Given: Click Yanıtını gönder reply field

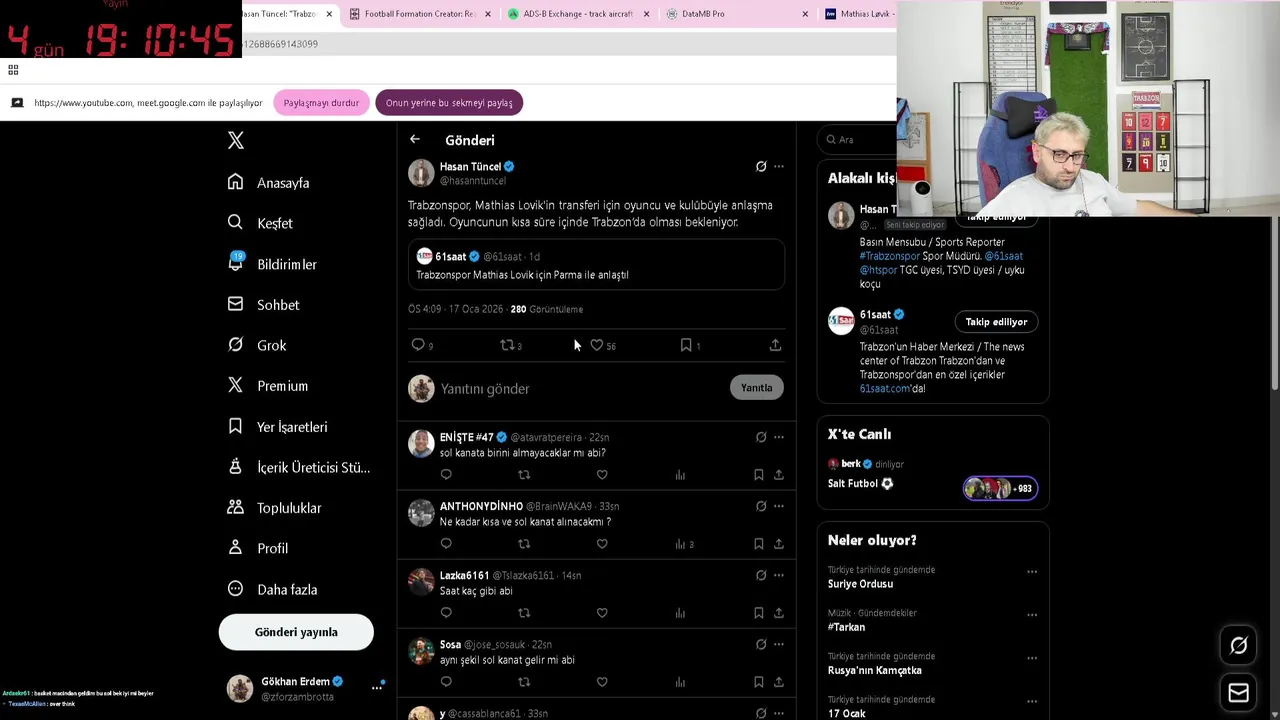Looking at the screenshot, I should coord(580,389).
